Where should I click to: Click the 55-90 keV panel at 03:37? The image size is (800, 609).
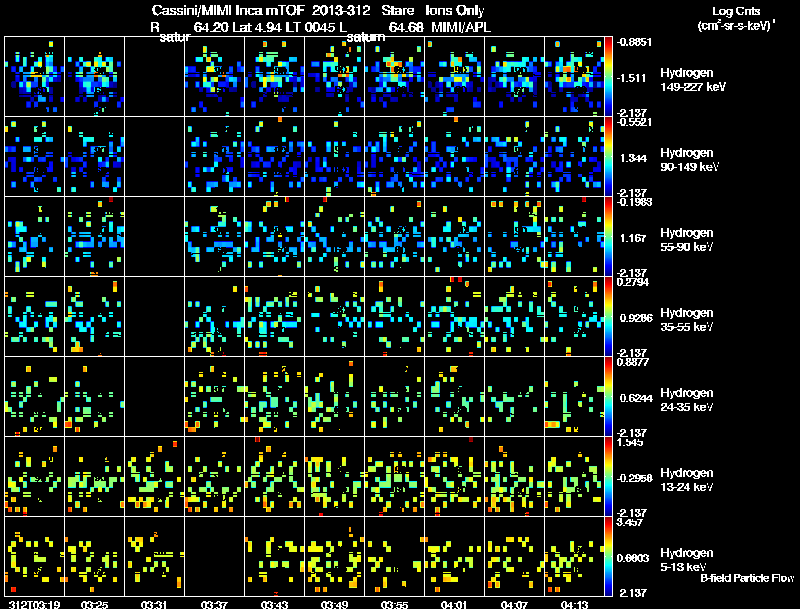tap(214, 236)
